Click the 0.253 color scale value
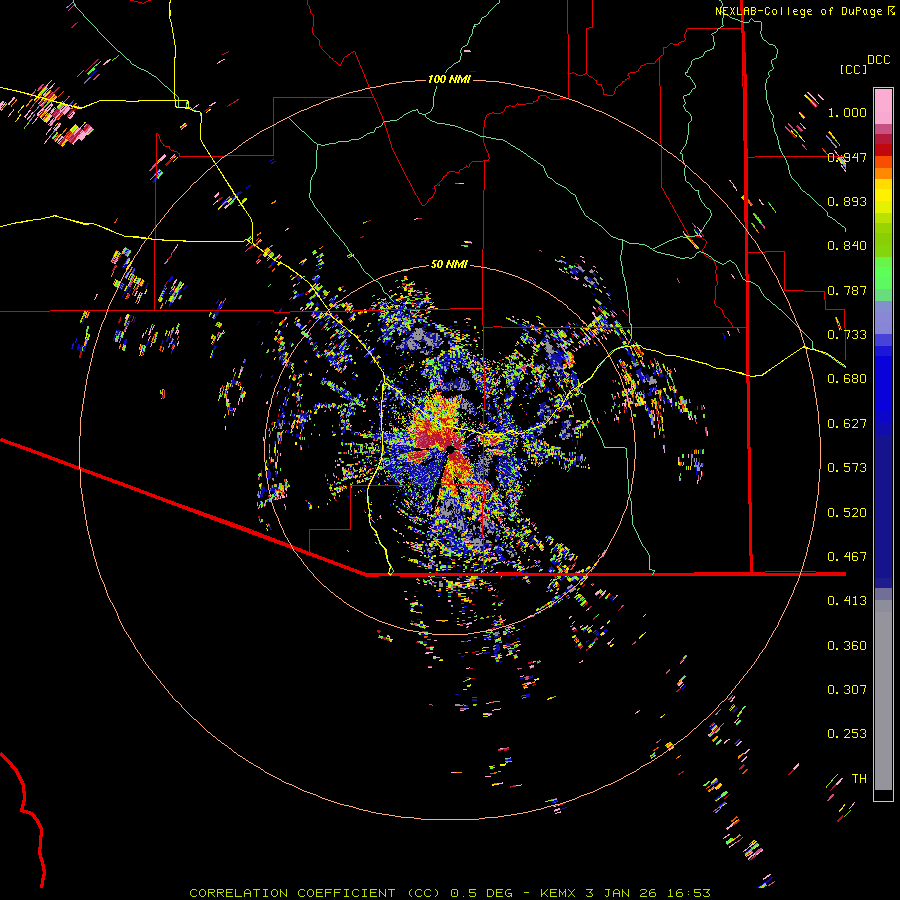This screenshot has width=900, height=900. click(x=847, y=734)
